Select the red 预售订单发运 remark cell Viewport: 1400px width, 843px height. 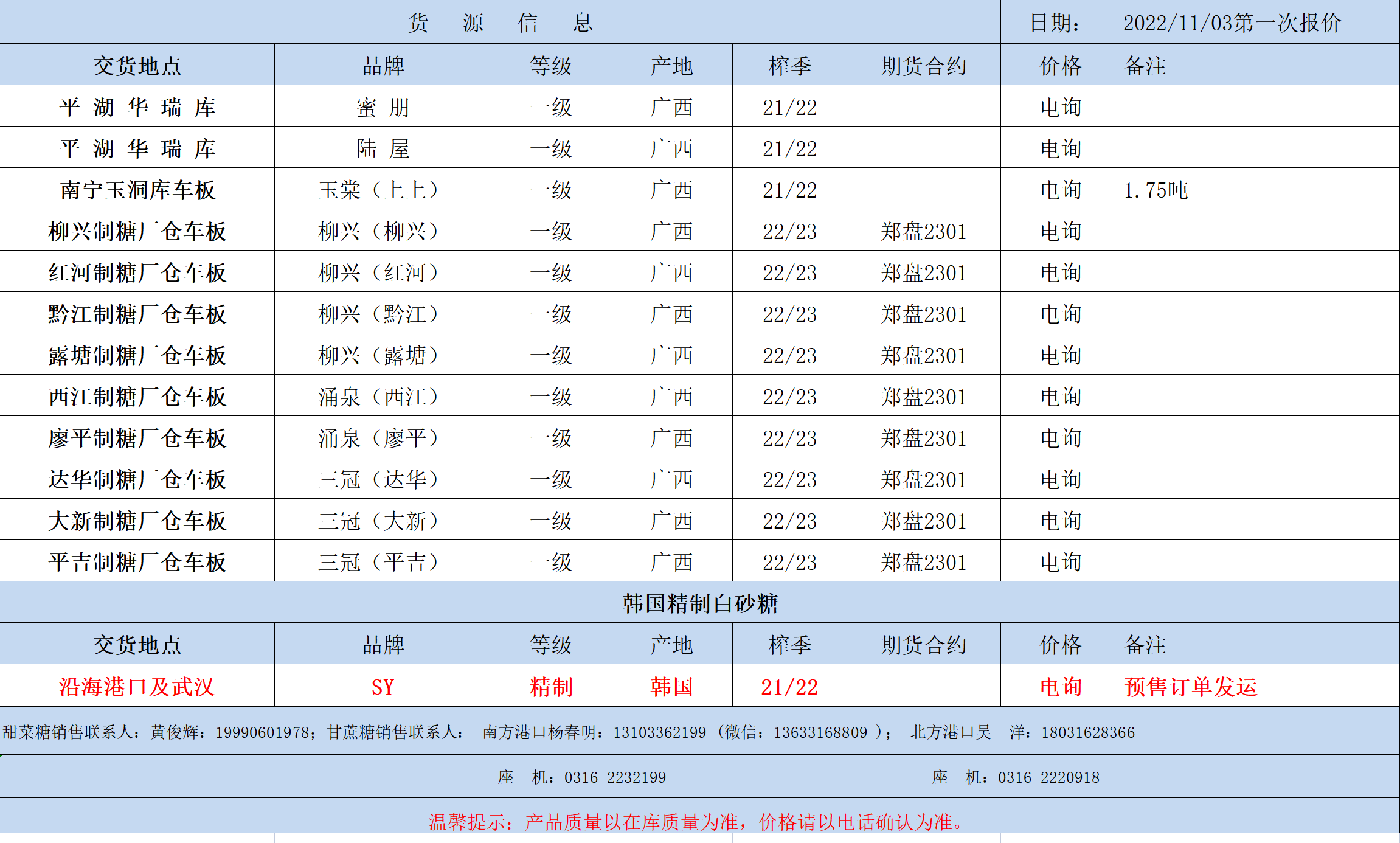pos(1190,687)
